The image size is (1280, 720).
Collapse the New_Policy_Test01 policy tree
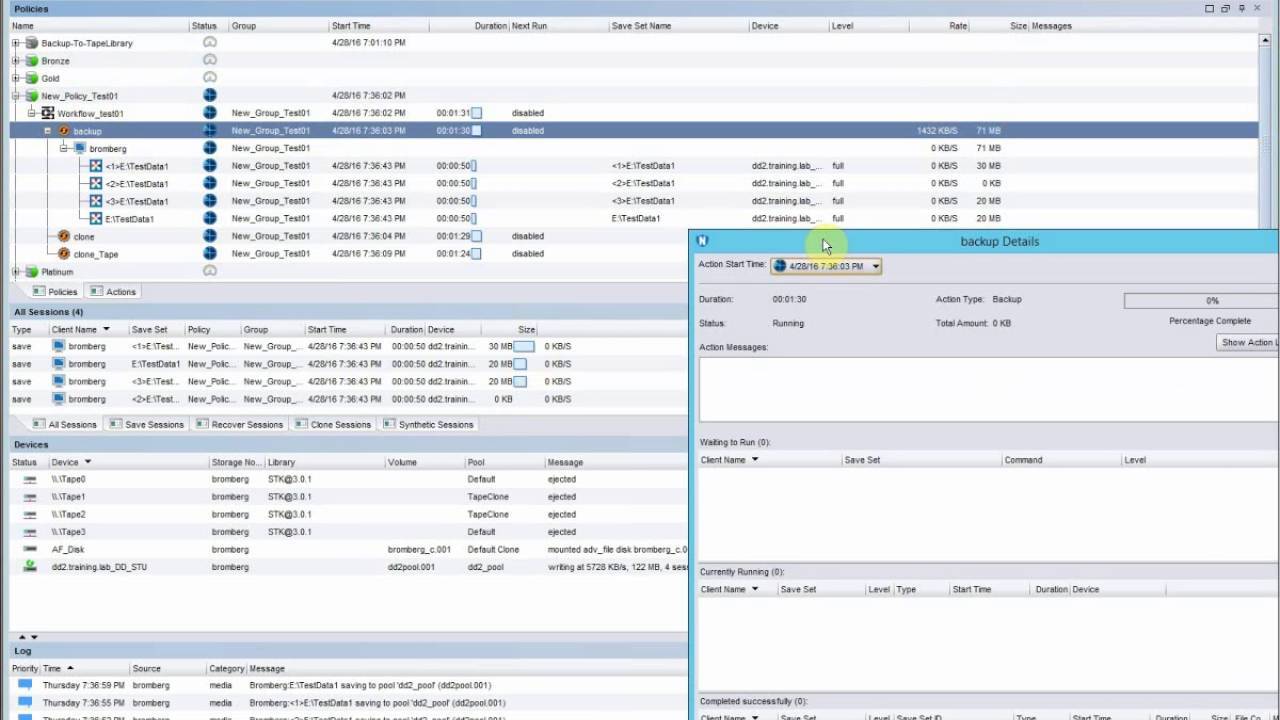click(15, 95)
